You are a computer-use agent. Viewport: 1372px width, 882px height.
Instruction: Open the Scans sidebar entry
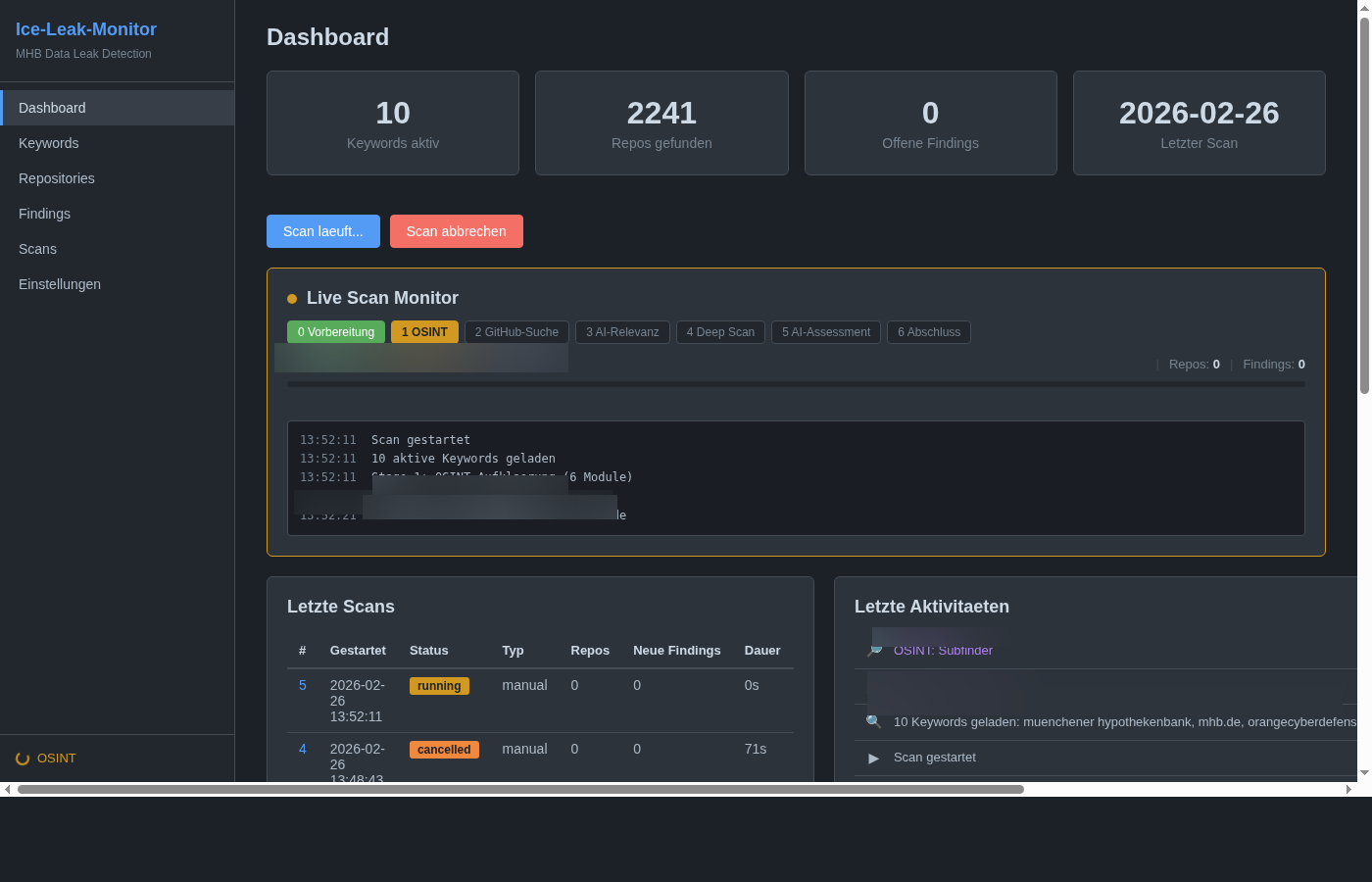[117, 249]
